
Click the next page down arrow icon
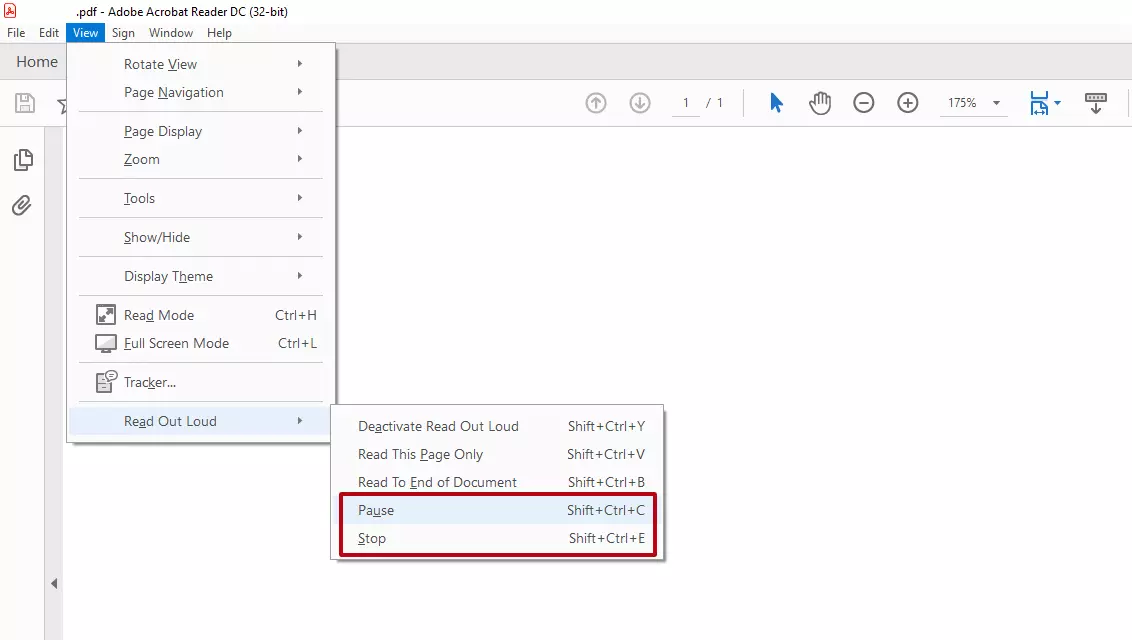640,103
